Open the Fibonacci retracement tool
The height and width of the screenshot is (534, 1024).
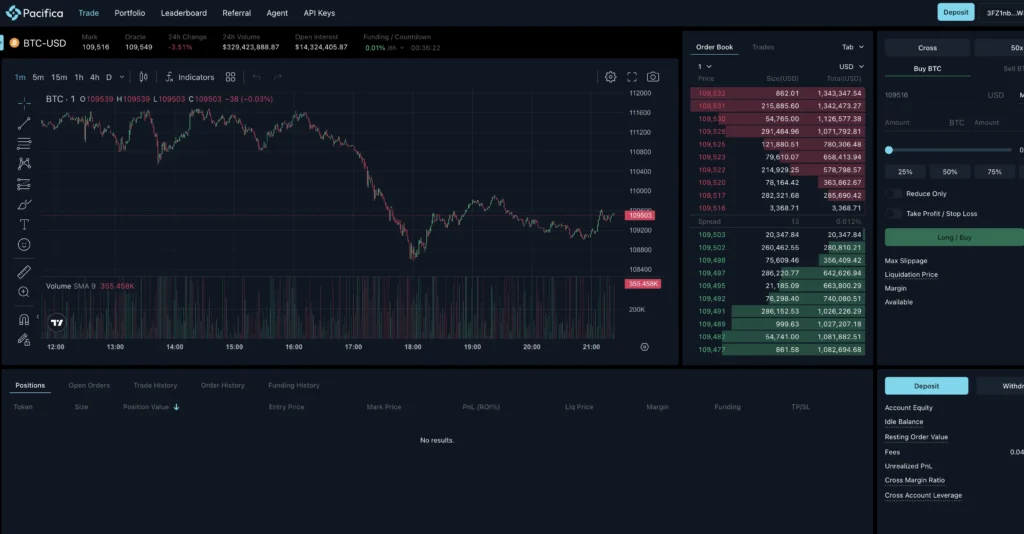point(24,144)
